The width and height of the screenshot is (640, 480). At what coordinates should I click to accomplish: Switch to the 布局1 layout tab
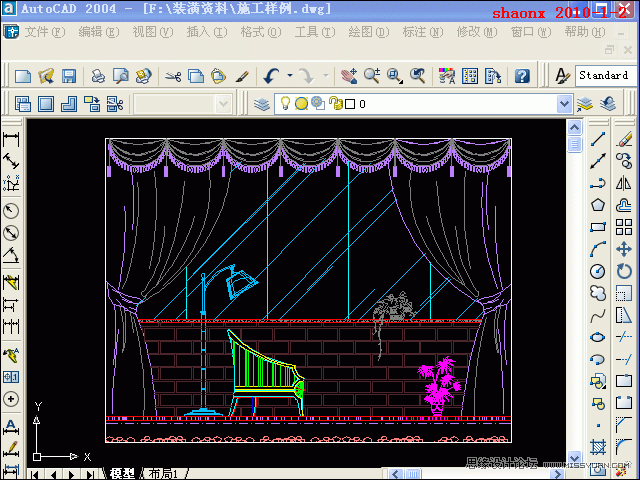click(x=162, y=473)
